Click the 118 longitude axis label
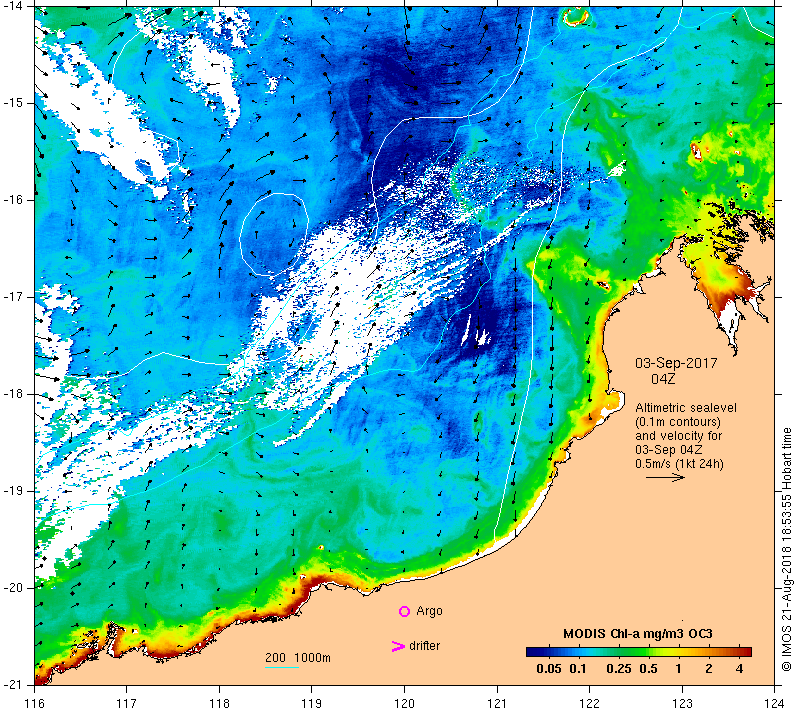 click(x=219, y=703)
